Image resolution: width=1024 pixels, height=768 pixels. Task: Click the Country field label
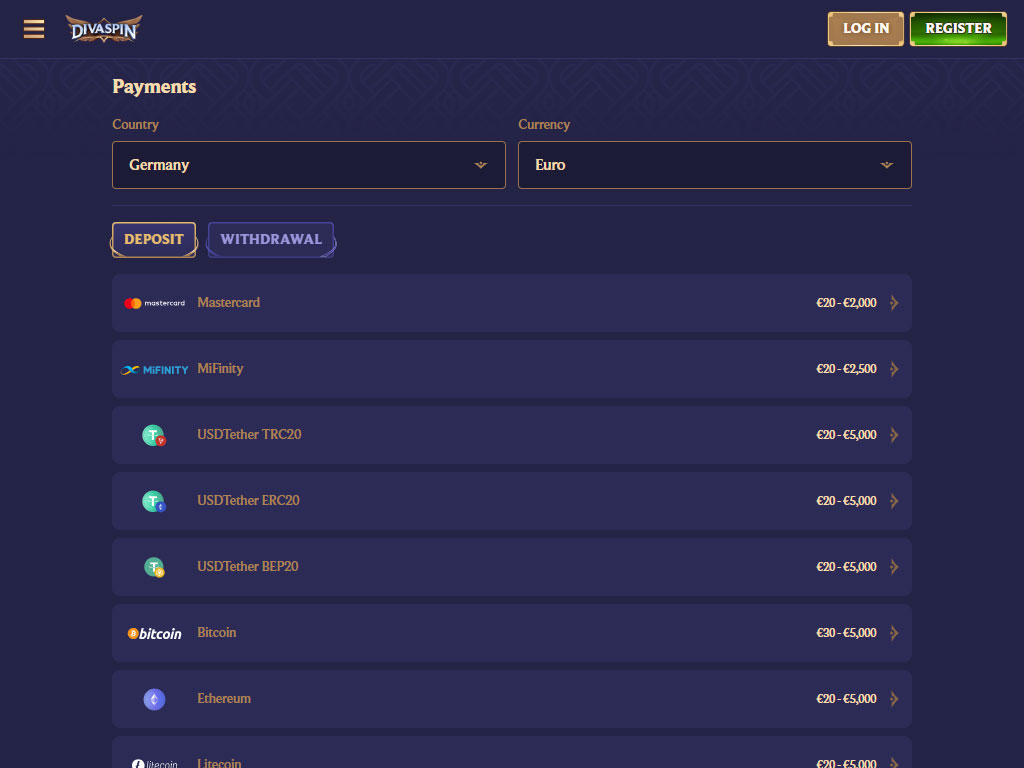(x=135, y=124)
